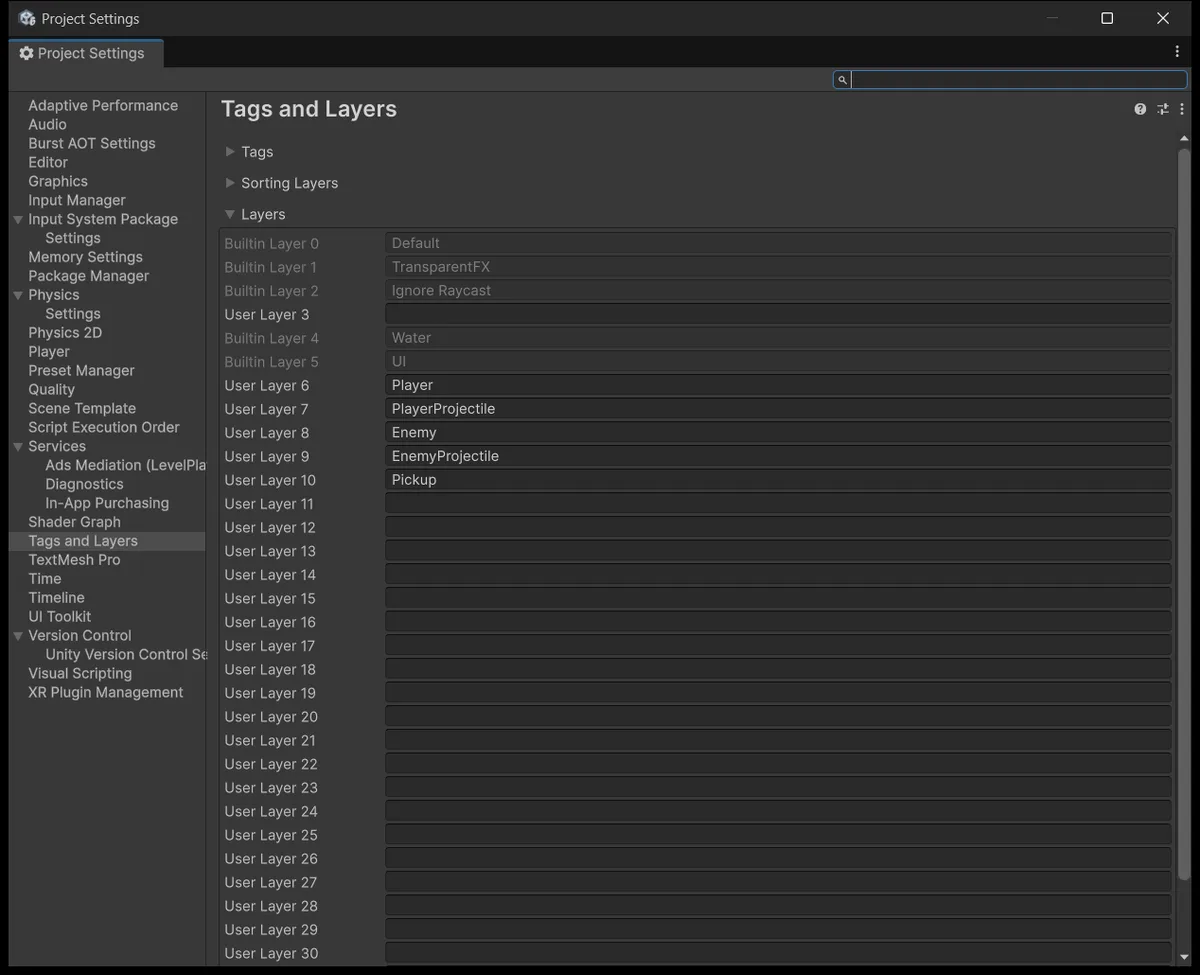Open Physics 2D settings
The image size is (1200, 975).
(x=65, y=333)
